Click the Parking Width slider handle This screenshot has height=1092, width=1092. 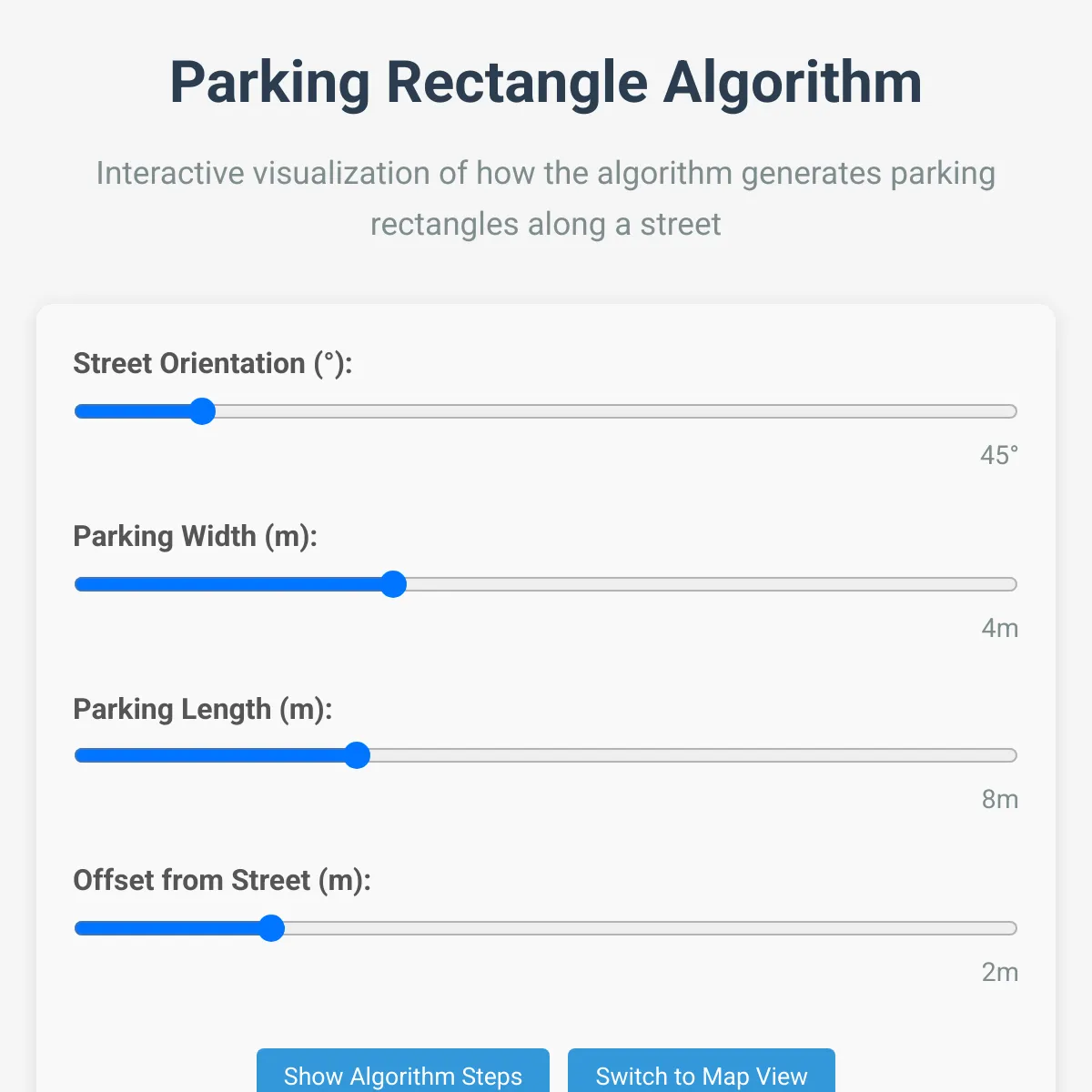(394, 584)
